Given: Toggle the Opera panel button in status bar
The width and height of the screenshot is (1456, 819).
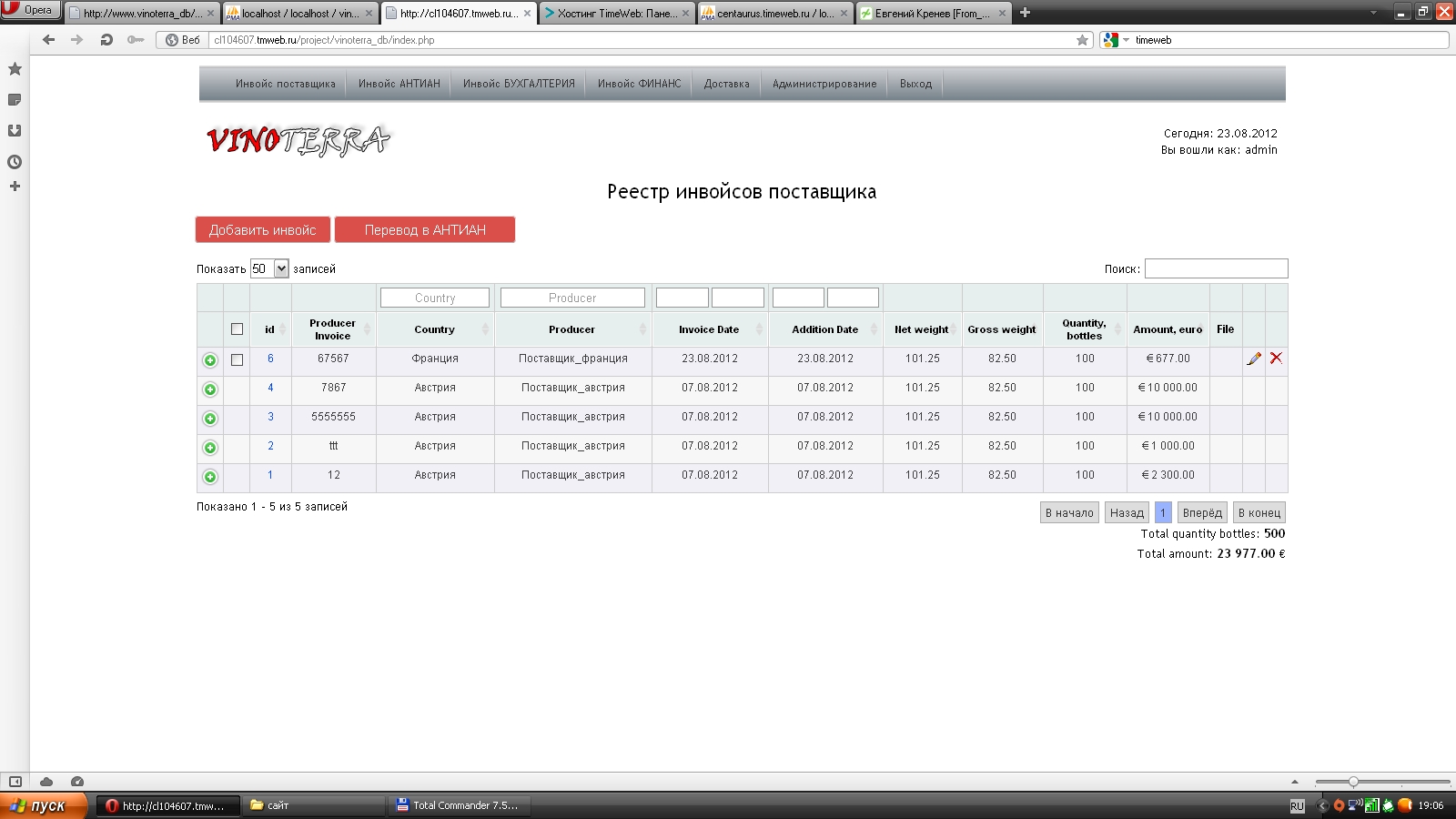Looking at the screenshot, I should point(15,782).
